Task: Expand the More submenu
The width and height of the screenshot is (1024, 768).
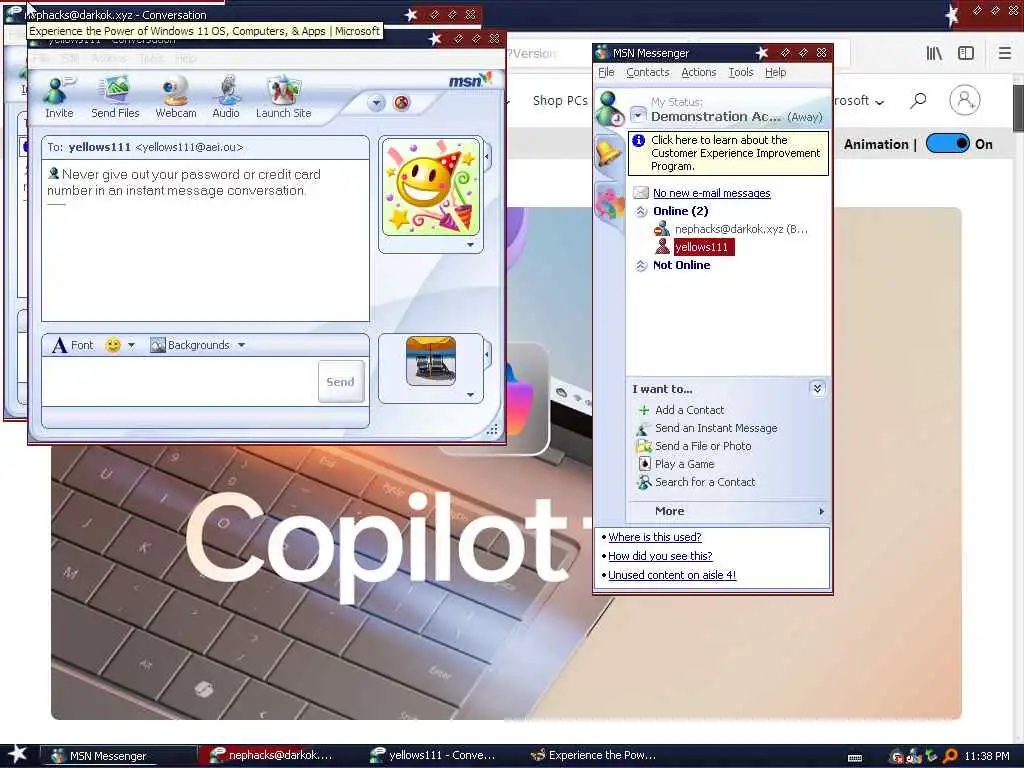Action: pyautogui.click(x=728, y=511)
